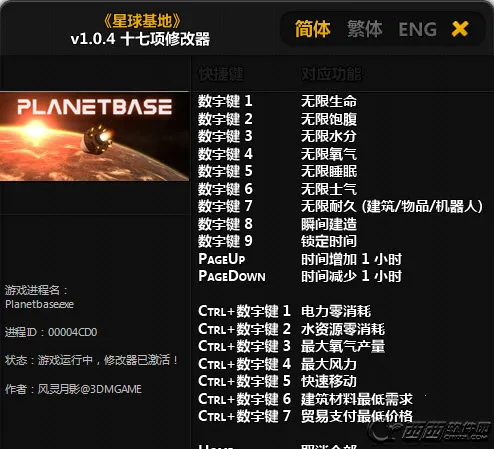Click hotkey label 数字键 3
Screen dimensions: 494x449
225,136
